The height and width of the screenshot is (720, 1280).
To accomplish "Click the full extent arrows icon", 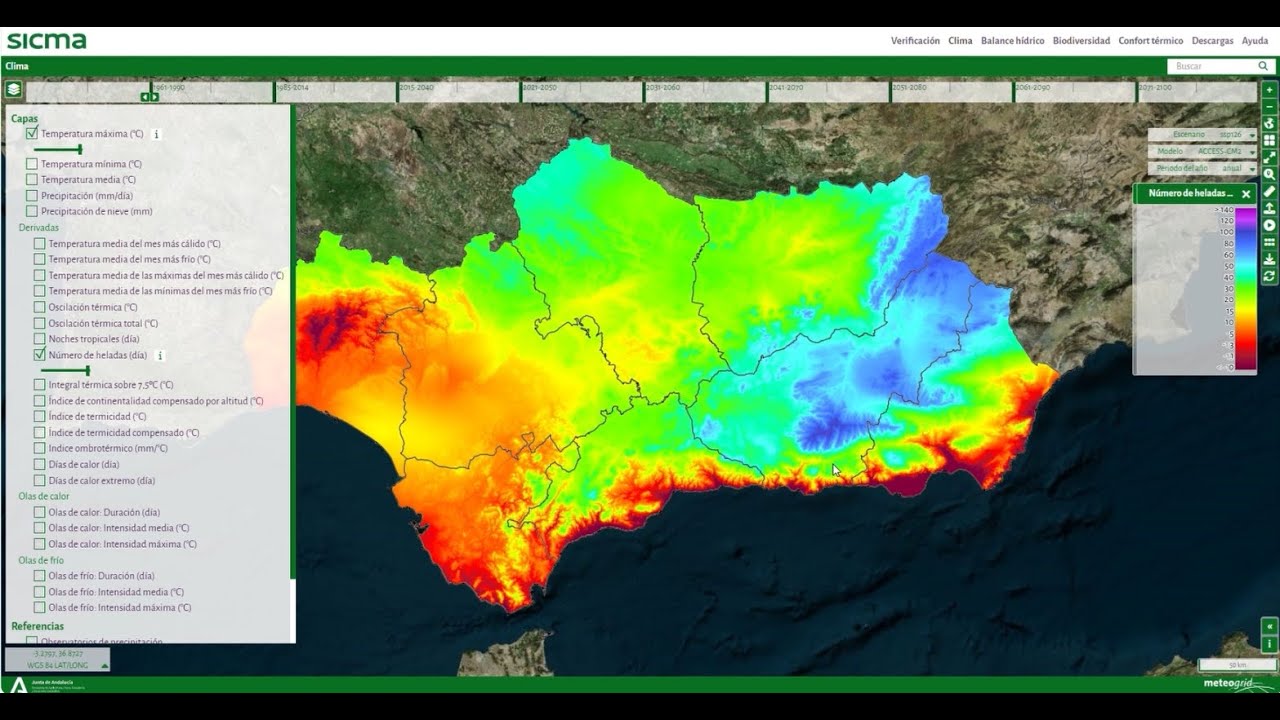I will tap(1270, 157).
